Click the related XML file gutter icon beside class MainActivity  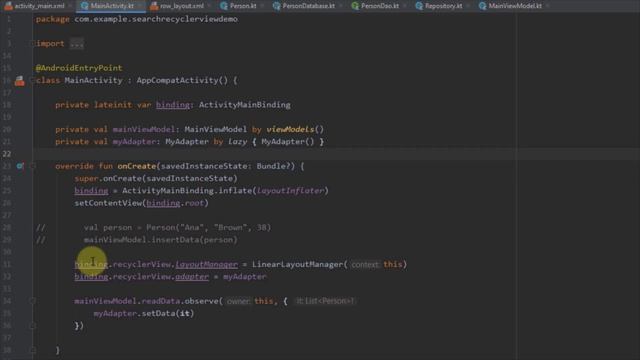(20, 80)
